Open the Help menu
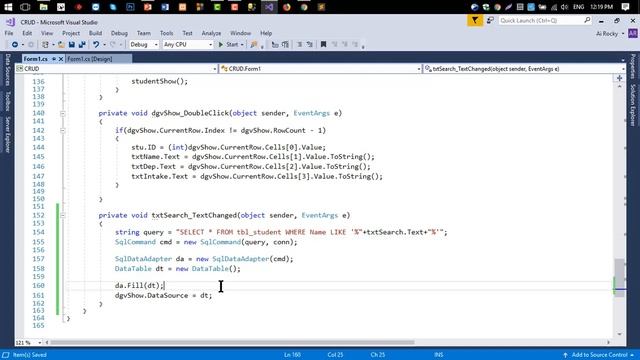 point(266,33)
